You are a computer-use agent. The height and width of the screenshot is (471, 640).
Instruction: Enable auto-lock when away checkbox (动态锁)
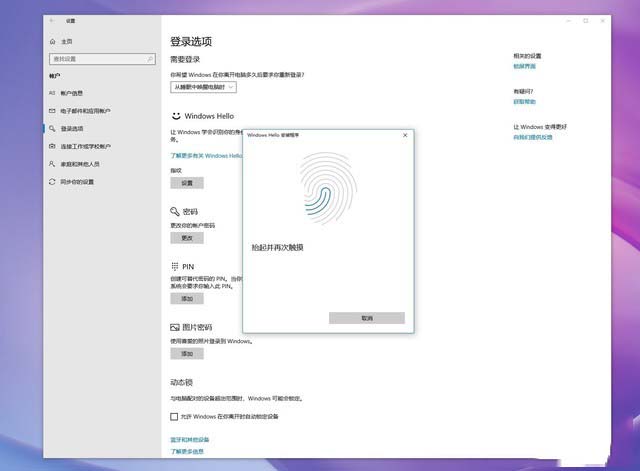(x=174, y=416)
